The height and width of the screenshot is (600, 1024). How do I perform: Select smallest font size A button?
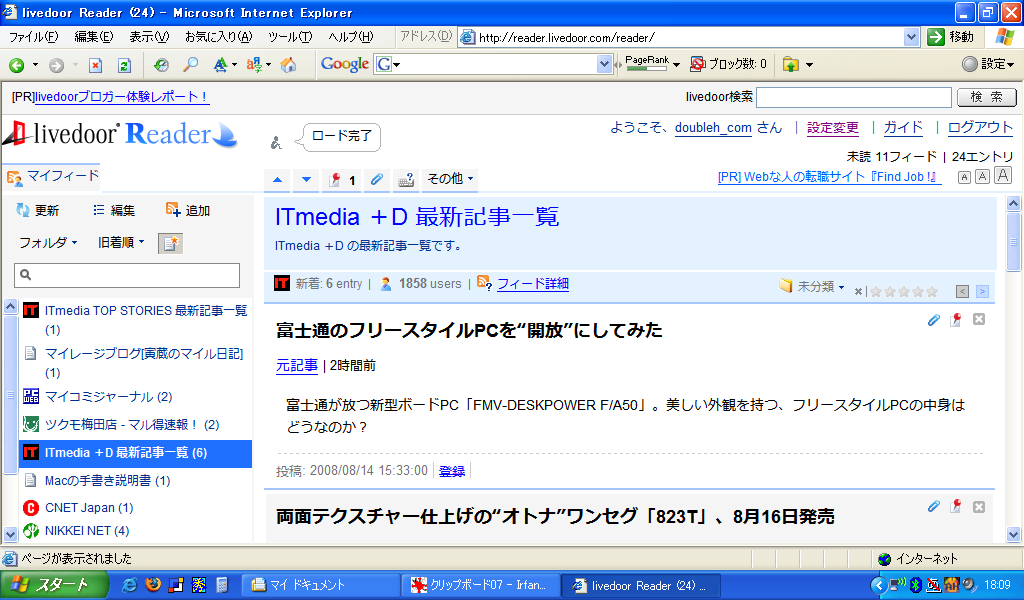click(964, 177)
